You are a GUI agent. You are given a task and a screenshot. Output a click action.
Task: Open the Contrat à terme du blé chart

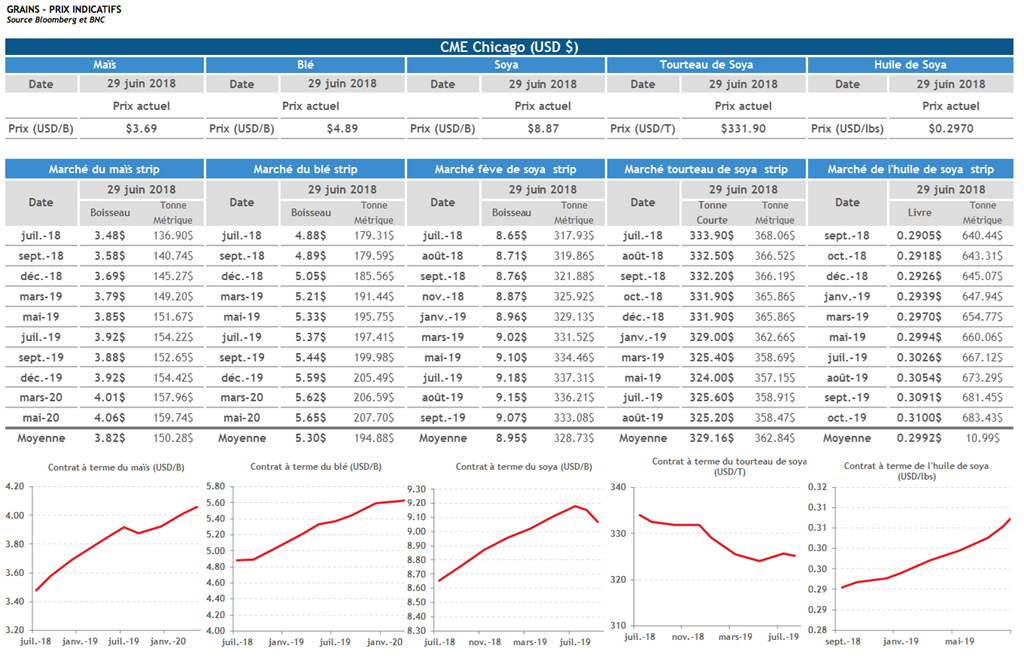[315, 555]
